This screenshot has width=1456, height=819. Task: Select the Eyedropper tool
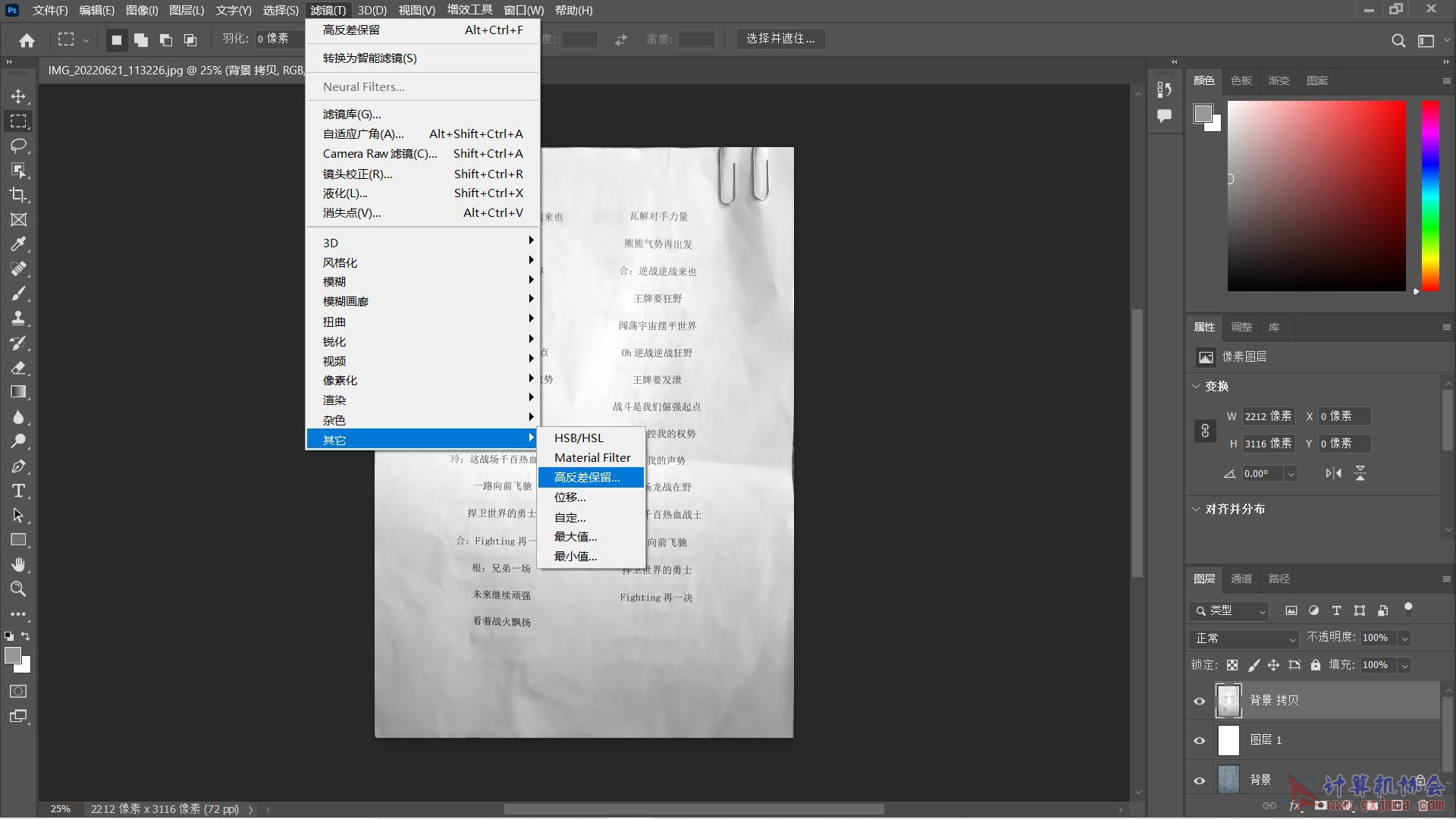tap(18, 244)
